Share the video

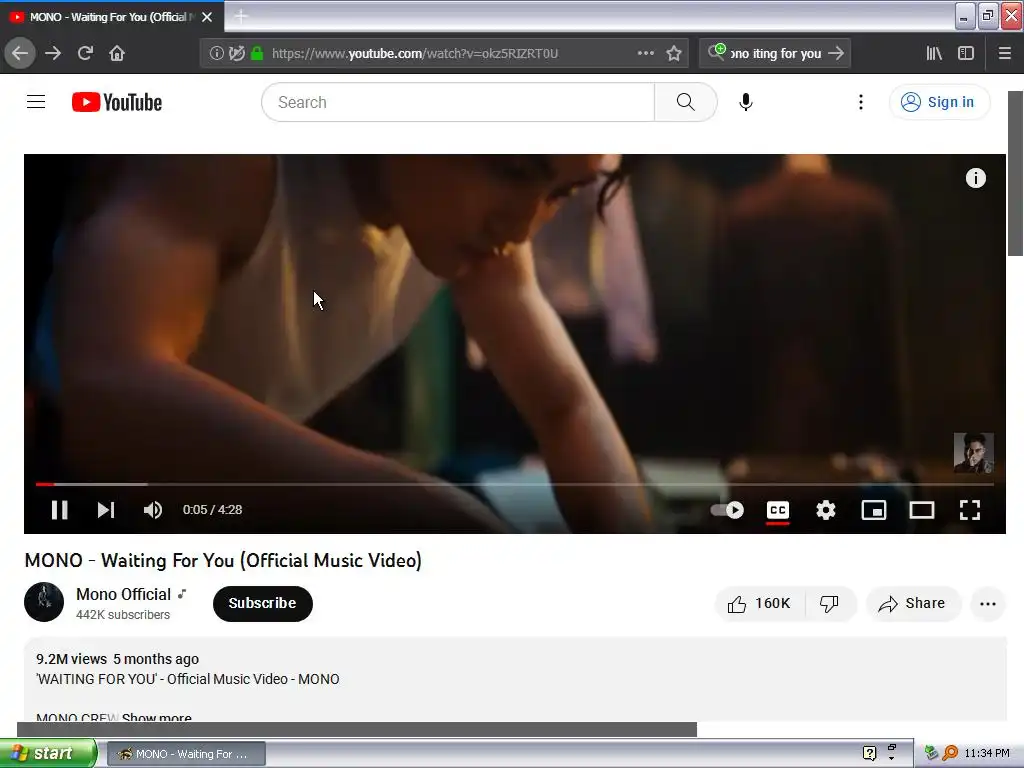(912, 603)
